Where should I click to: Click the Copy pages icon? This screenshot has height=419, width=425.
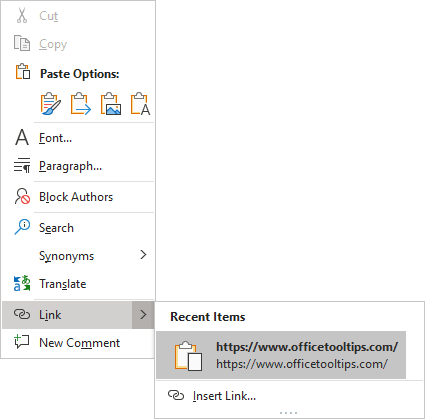pos(22,43)
